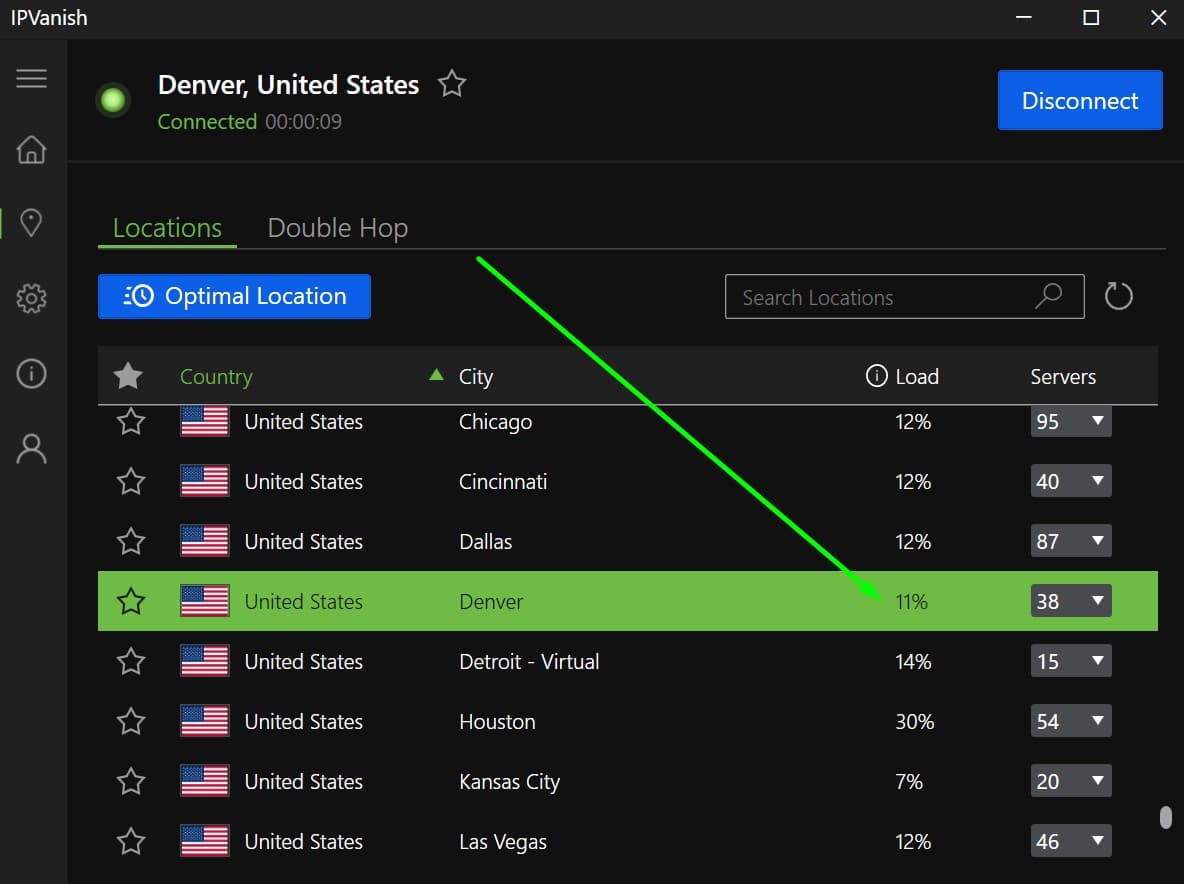This screenshot has height=884, width=1184.
Task: Click the Country sort arrow indicator
Action: tap(436, 374)
